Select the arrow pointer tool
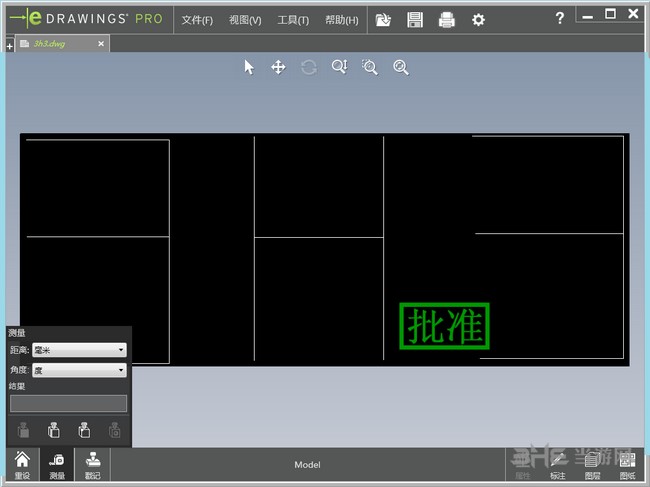Screen dimensions: 650x487 (x=249, y=67)
